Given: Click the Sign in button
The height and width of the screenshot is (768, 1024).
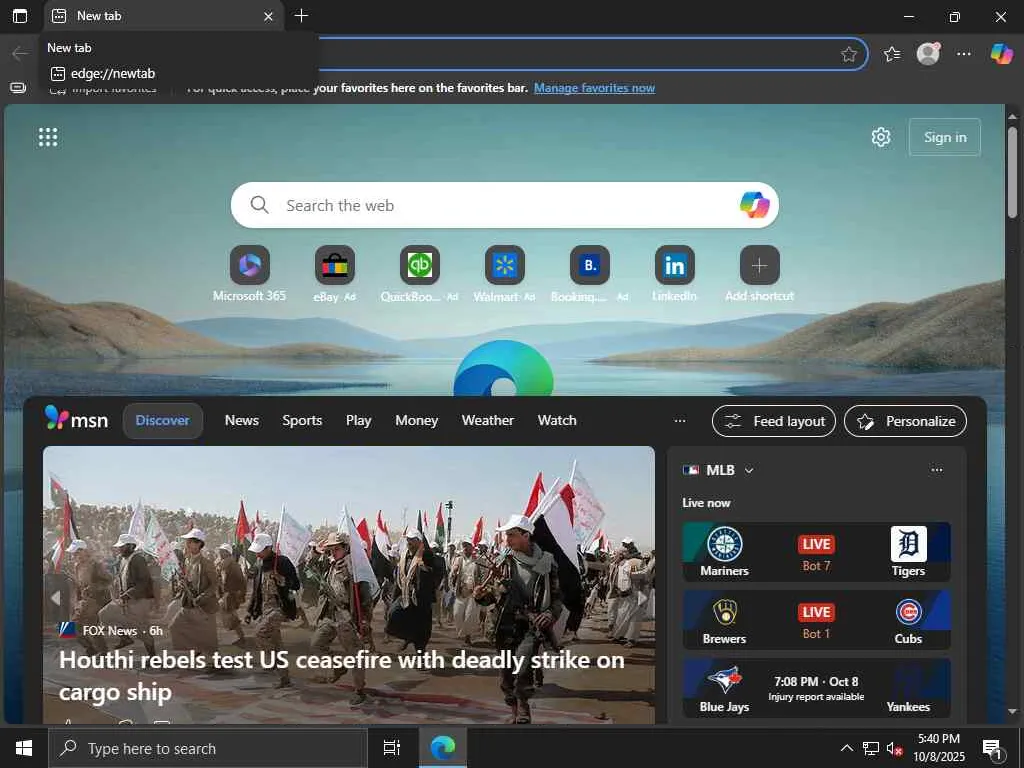Looking at the screenshot, I should [x=944, y=137].
